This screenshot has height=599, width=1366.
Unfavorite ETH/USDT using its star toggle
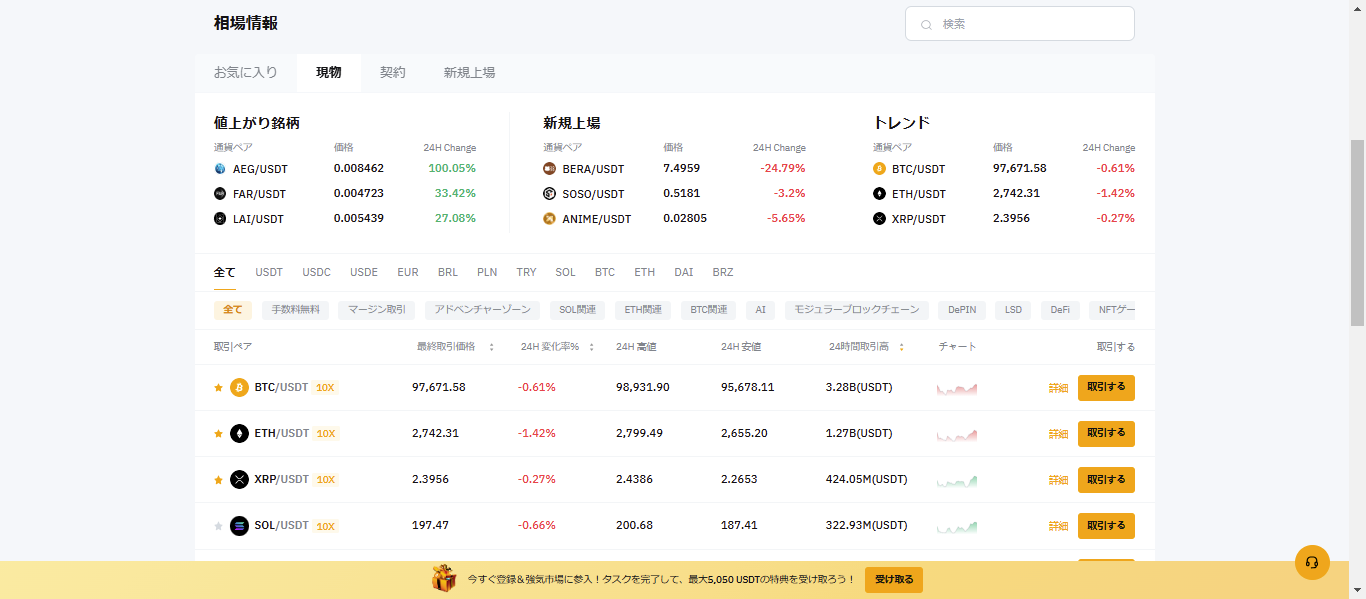[x=217, y=433]
